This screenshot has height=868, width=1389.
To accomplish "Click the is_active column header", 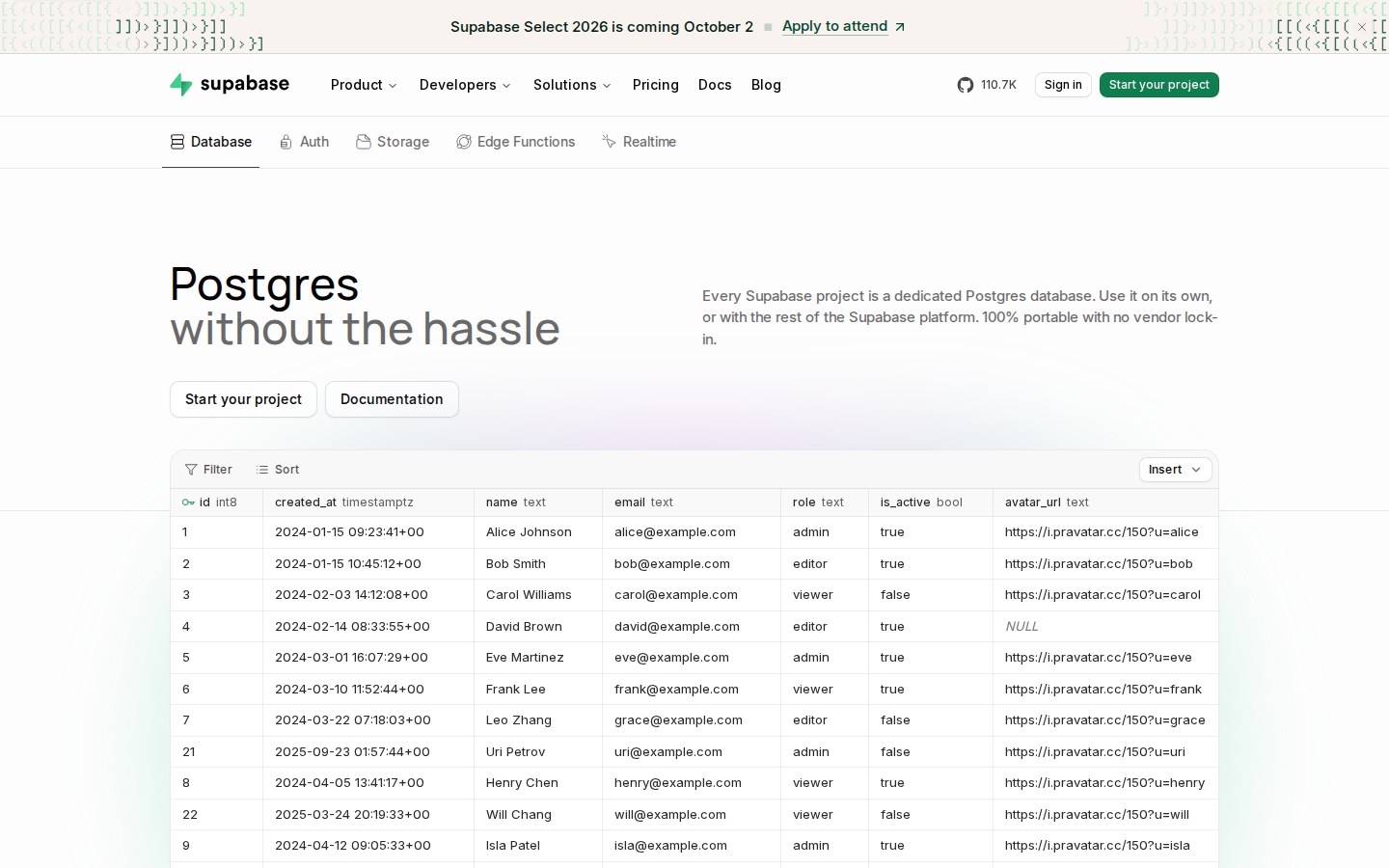I will point(931,502).
